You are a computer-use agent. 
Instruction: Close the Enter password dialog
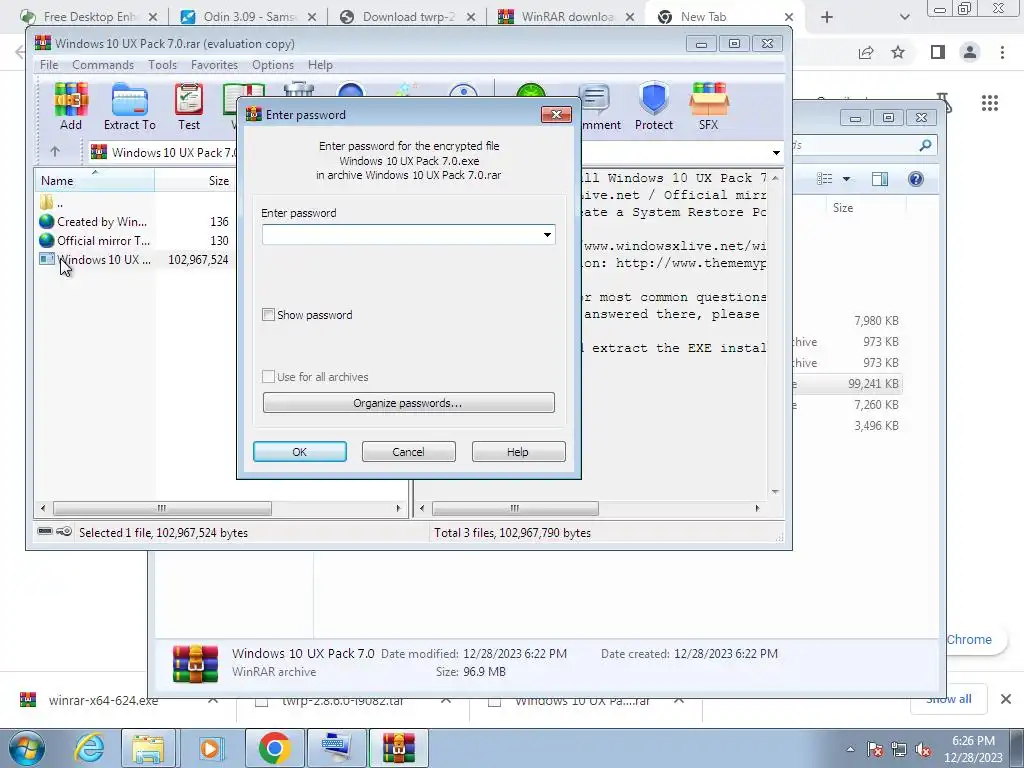coord(556,114)
